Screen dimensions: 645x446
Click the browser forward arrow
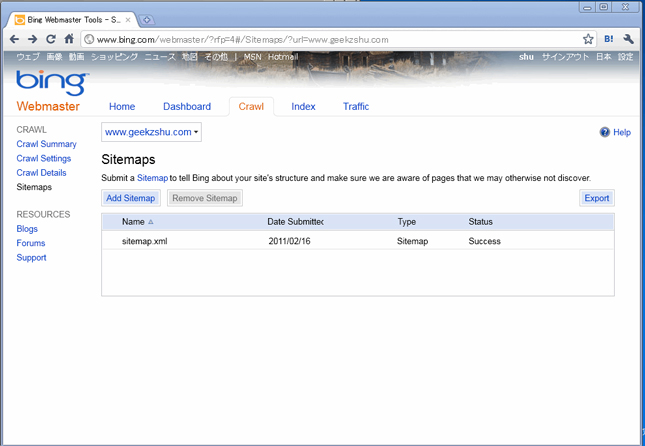(x=32, y=39)
